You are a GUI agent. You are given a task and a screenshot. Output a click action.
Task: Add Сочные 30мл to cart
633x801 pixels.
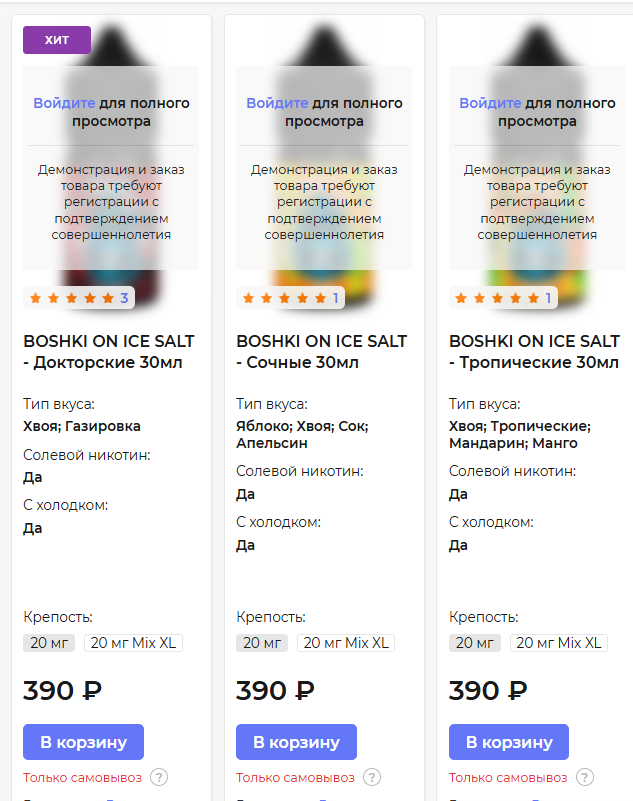click(296, 742)
